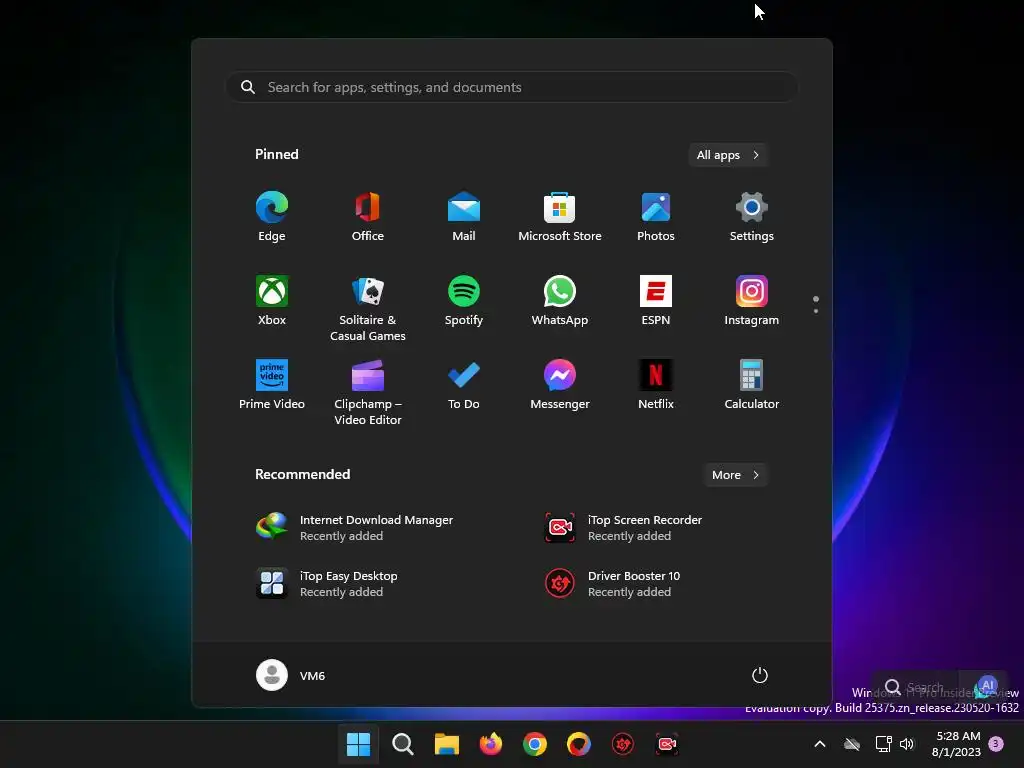
Task: Launch the Photos app
Action: (656, 217)
